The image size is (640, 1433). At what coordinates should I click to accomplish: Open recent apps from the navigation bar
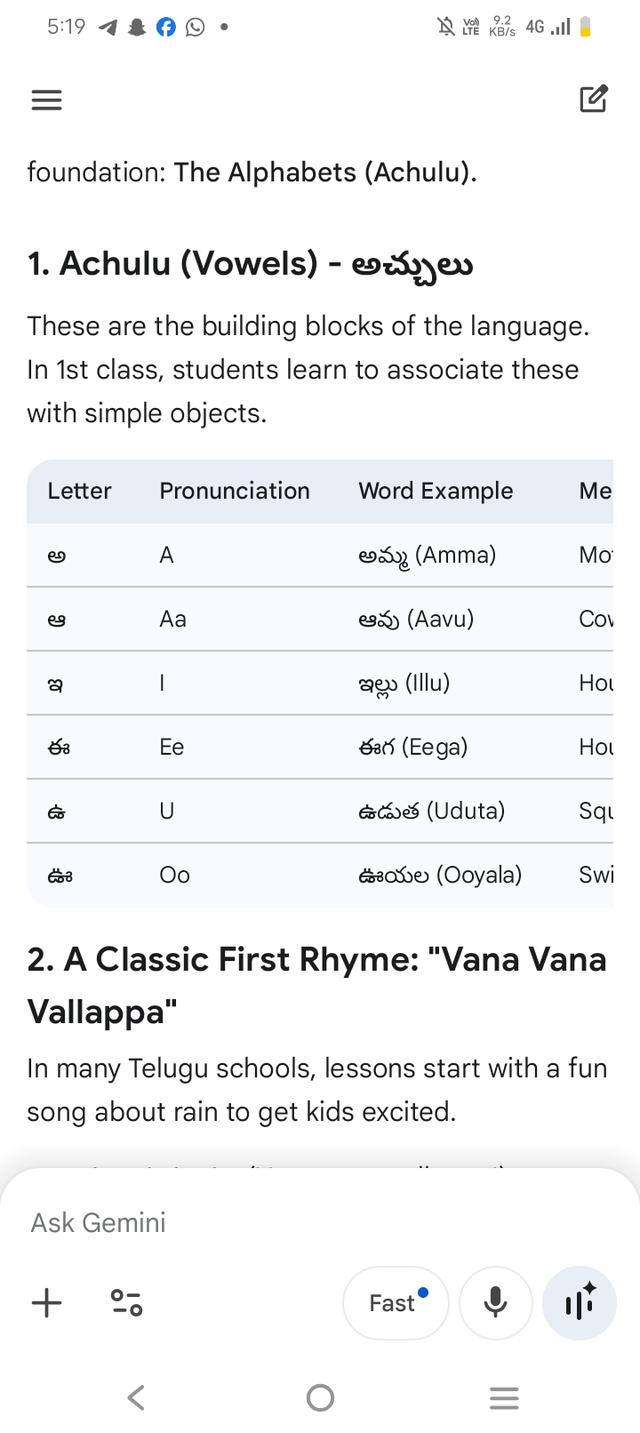pos(504,1398)
